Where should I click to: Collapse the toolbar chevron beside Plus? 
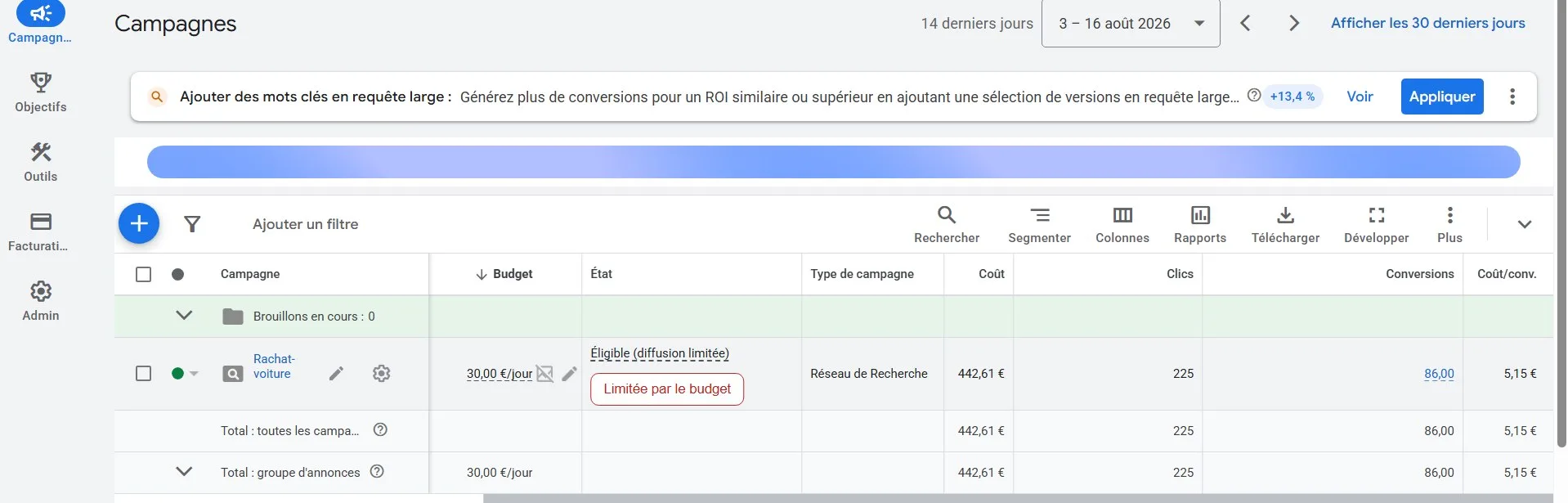[1525, 224]
